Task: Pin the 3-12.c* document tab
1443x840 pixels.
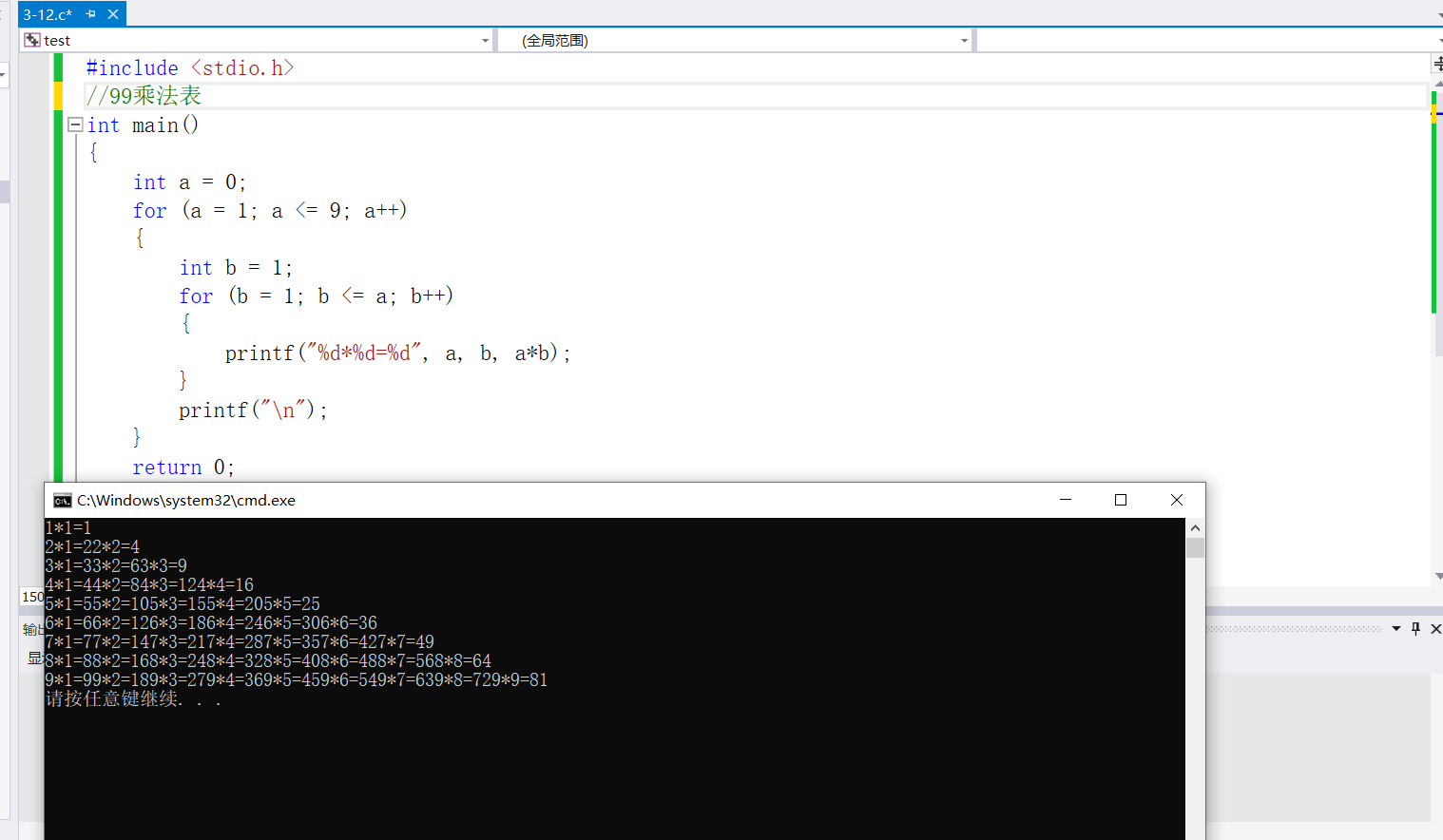Action: [x=90, y=14]
